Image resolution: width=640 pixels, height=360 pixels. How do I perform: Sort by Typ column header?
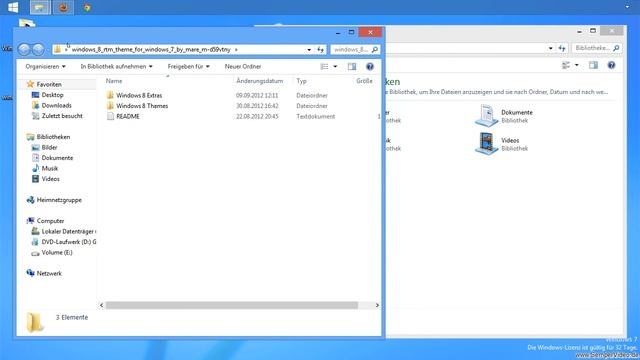[x=301, y=81]
